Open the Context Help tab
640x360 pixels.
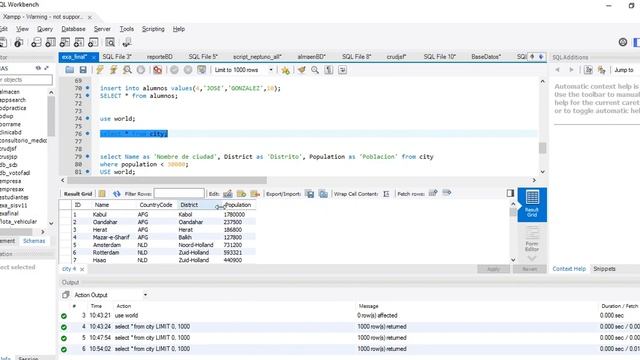[569, 269]
